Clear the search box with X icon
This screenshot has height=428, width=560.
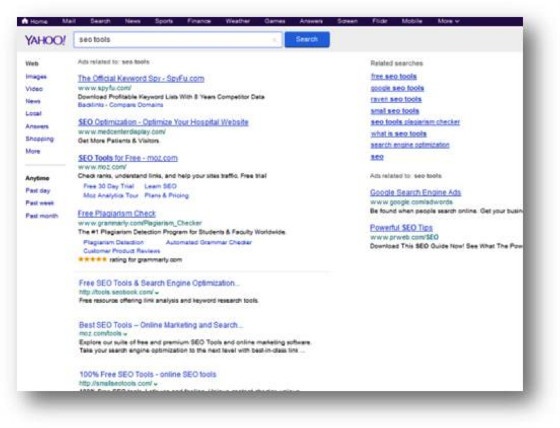click(274, 40)
